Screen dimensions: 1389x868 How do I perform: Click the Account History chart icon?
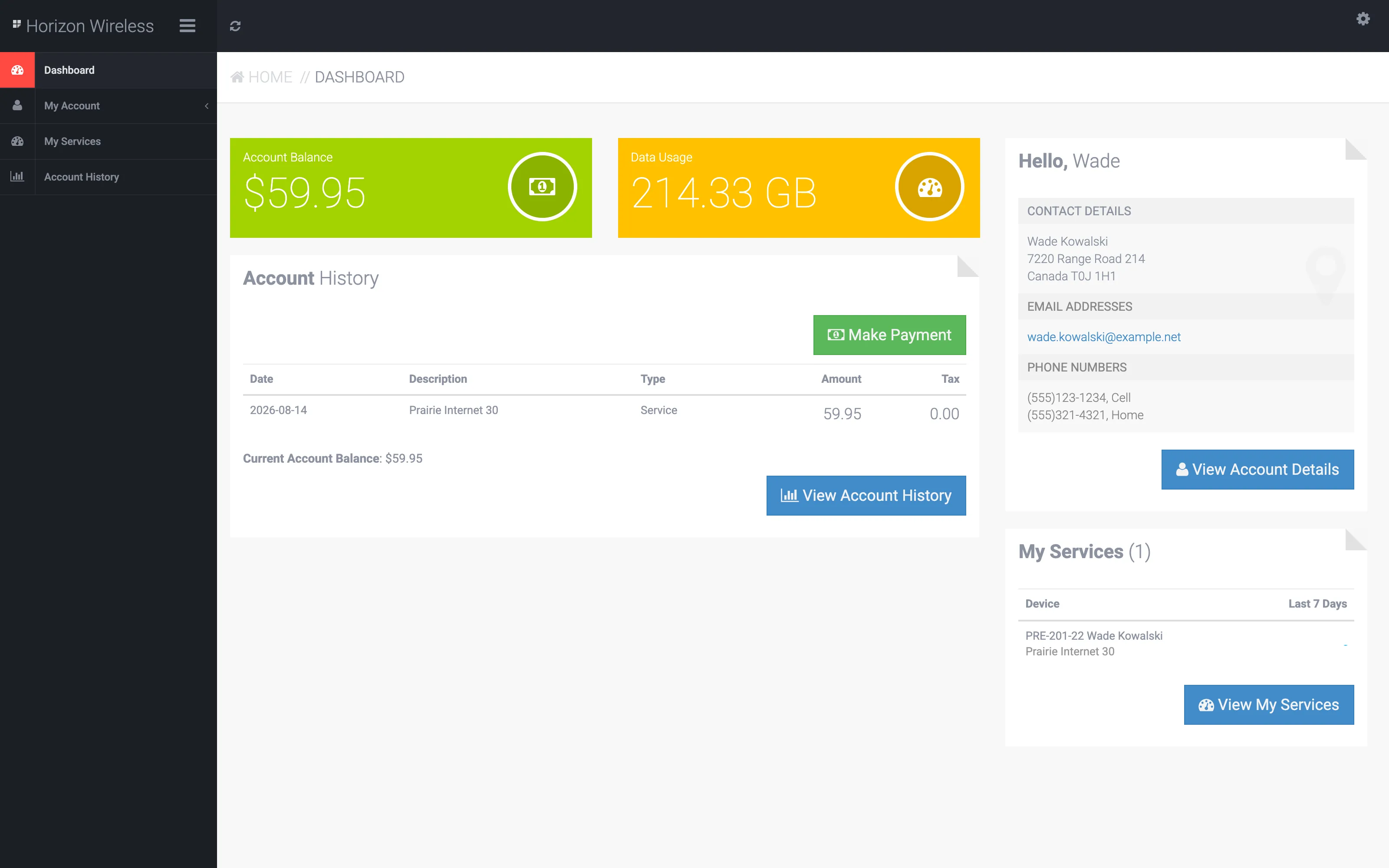[x=17, y=176]
